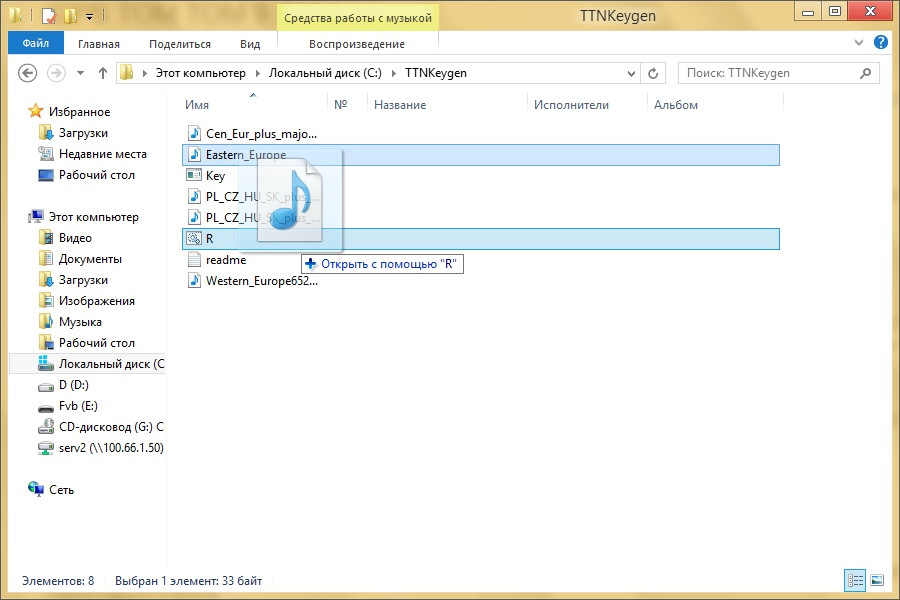Viewport: 900px width, 600px height.
Task: Expand address bar history dropdown
Action: (631, 73)
